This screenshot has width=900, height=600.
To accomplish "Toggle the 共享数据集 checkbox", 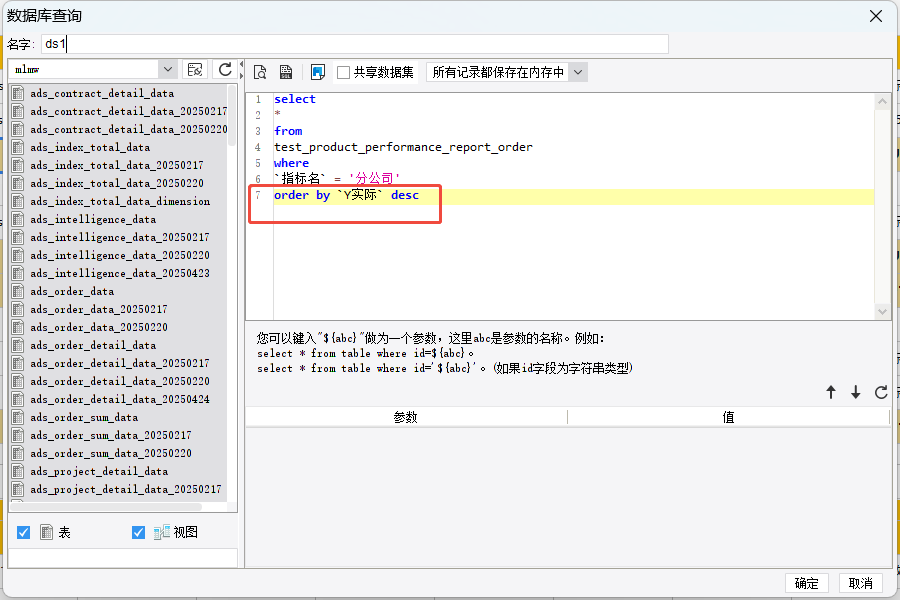I will click(x=343, y=72).
